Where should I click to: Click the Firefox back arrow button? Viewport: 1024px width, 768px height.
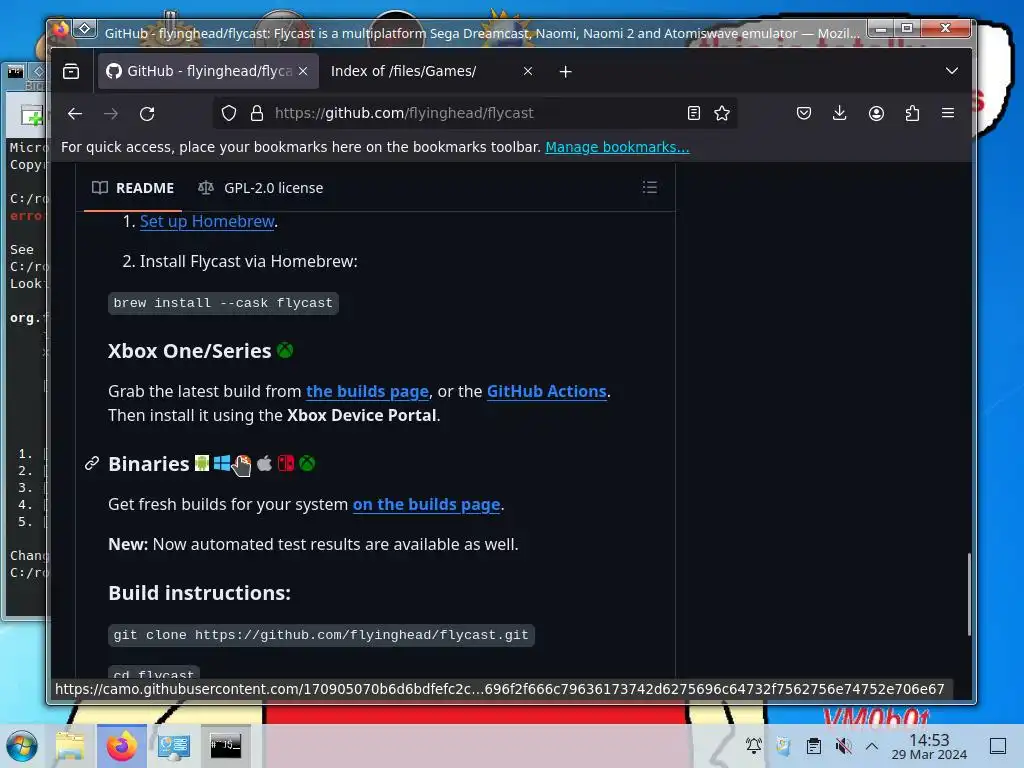(74, 114)
